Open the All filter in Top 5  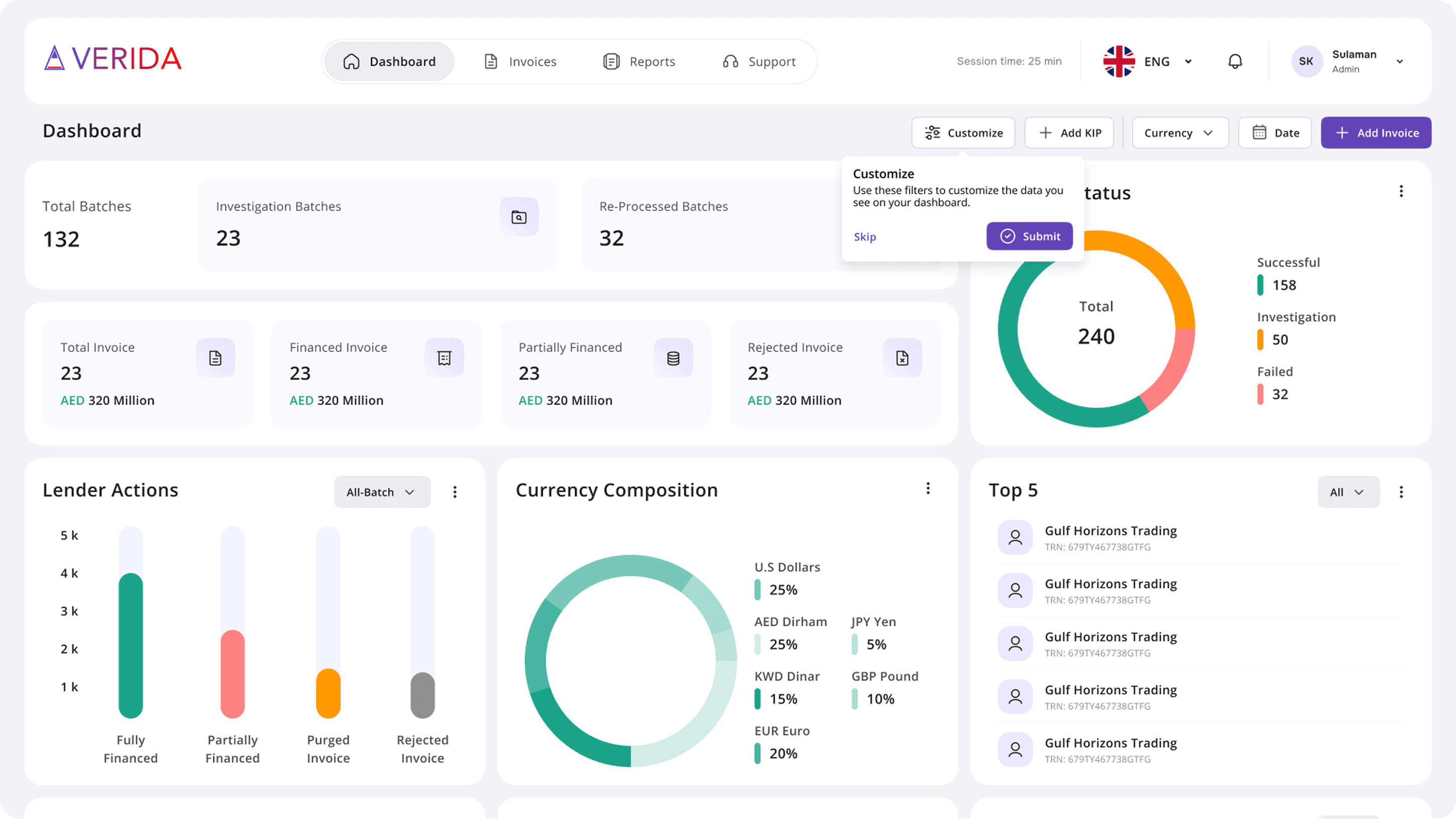pyautogui.click(x=1348, y=492)
